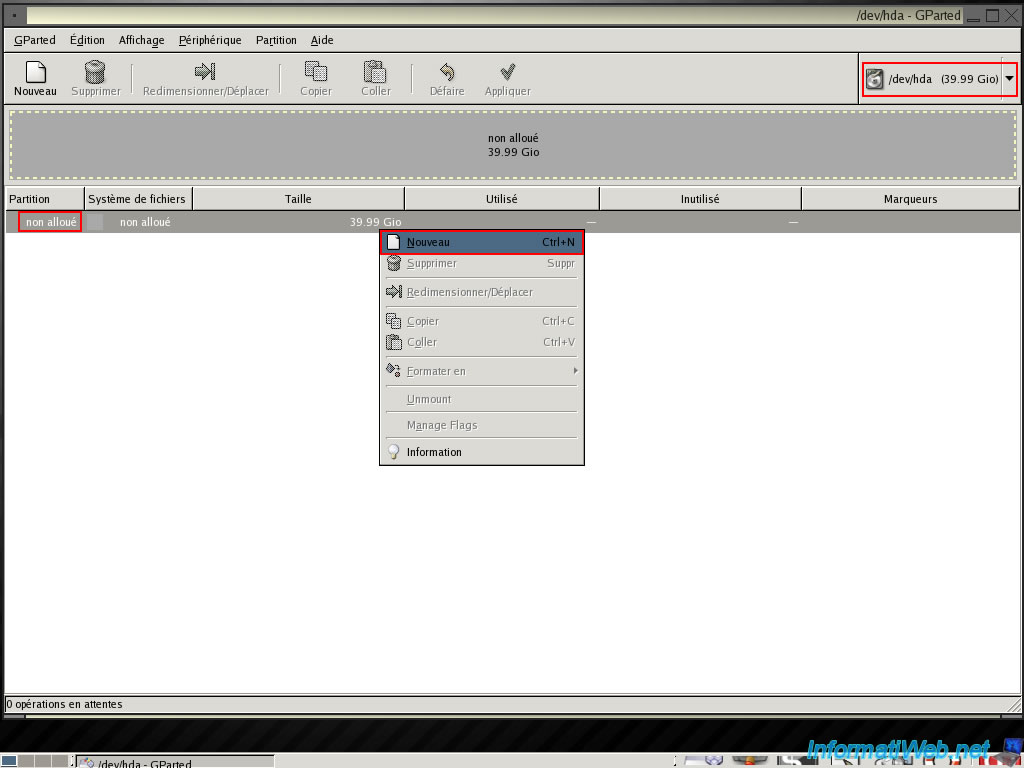Select the non alloué partition name cell
The image size is (1024, 768).
click(50, 222)
